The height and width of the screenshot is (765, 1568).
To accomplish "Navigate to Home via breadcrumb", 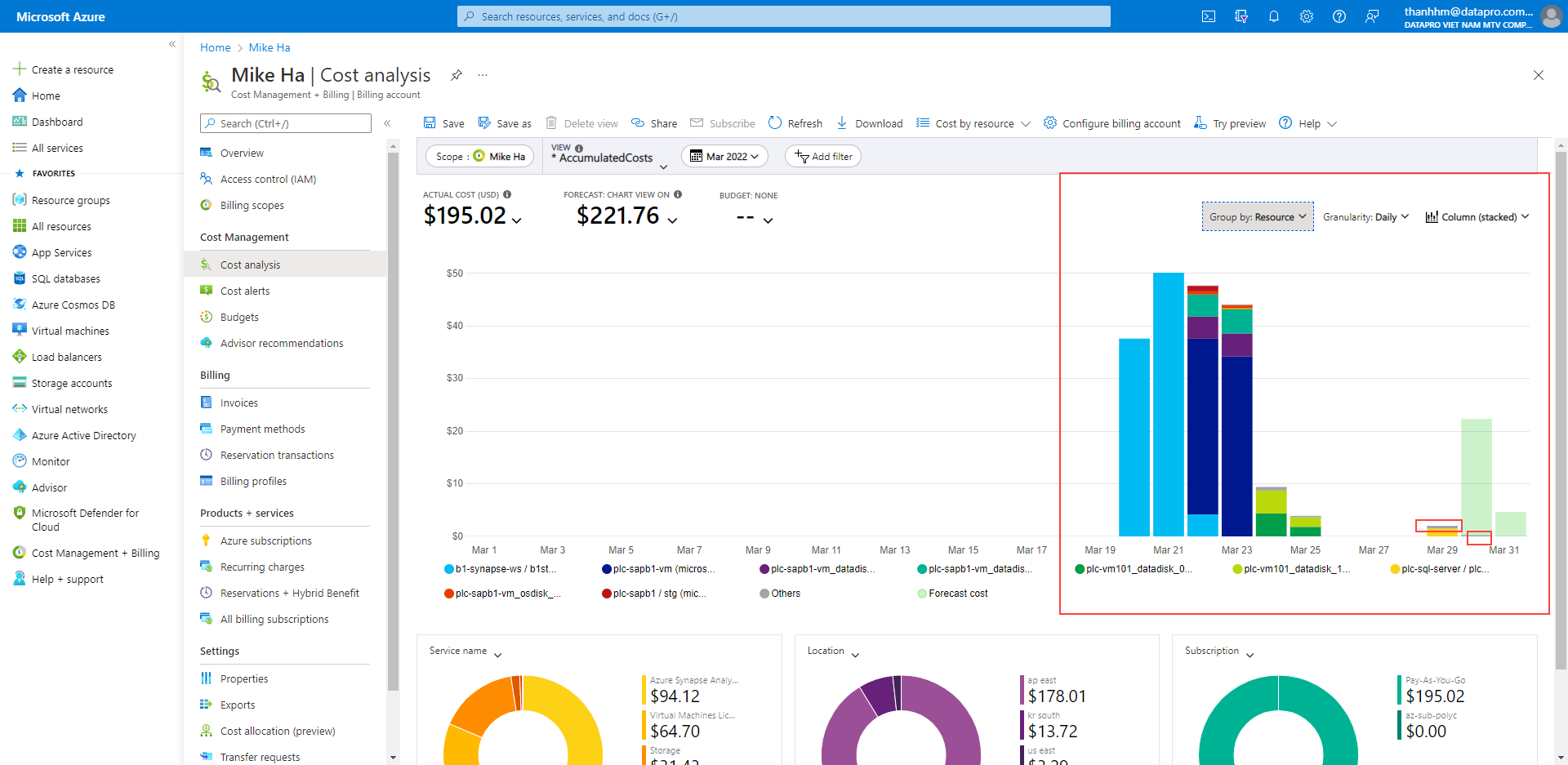I will click(x=215, y=47).
